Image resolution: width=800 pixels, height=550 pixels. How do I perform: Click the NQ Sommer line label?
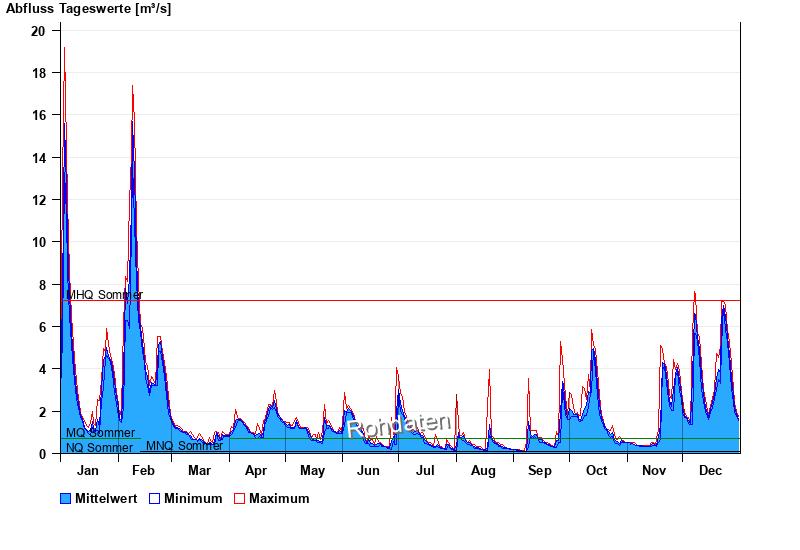click(99, 447)
